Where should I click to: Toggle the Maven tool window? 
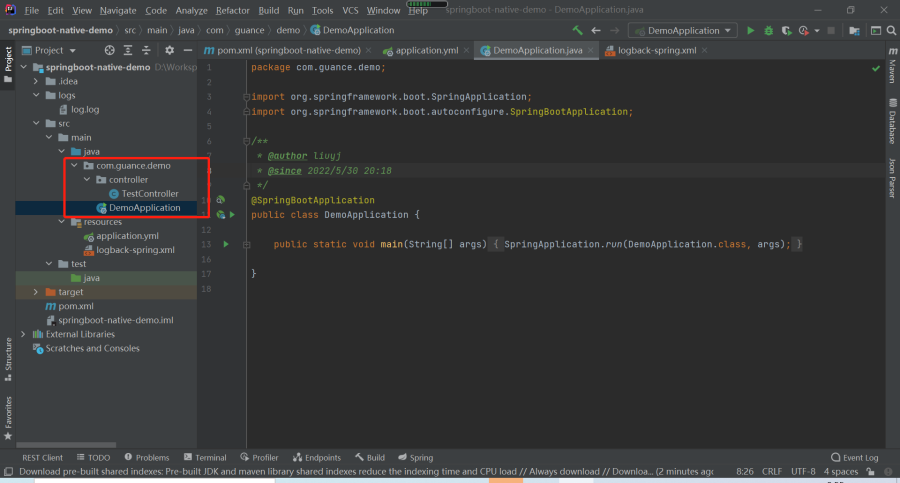point(893,65)
